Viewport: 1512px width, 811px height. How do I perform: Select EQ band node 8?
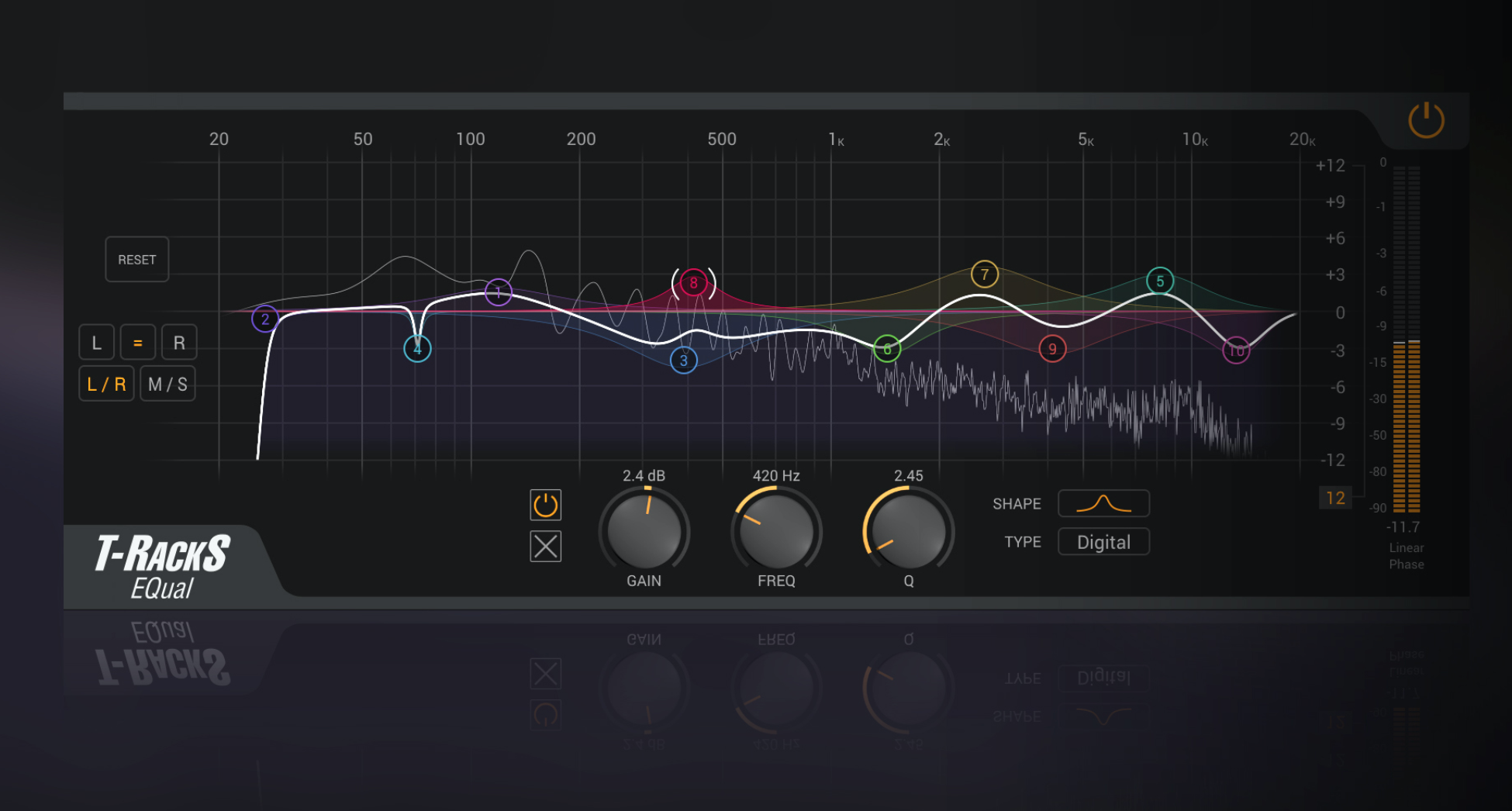coord(693,283)
